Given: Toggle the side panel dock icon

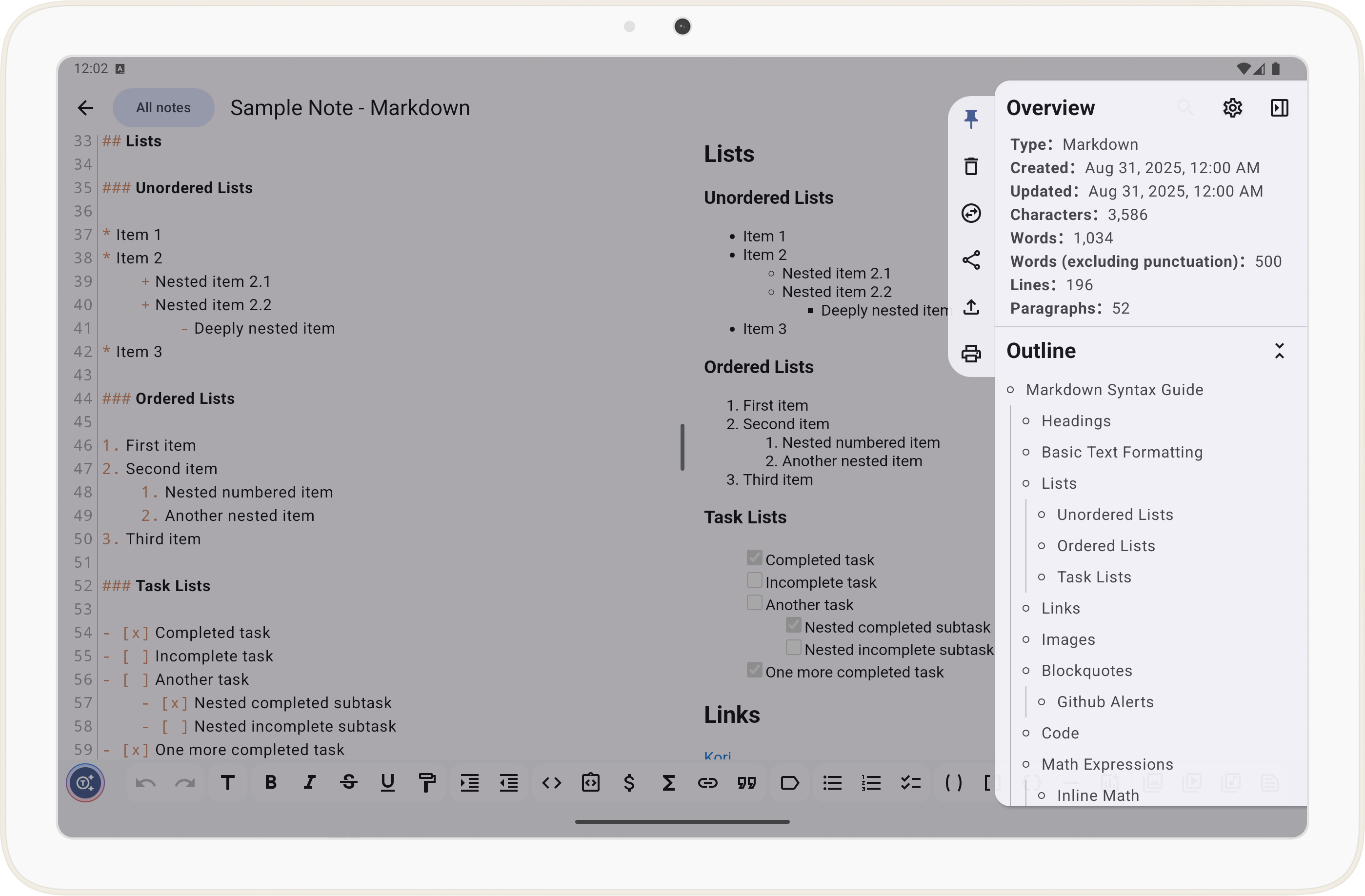Looking at the screenshot, I should point(1280,108).
